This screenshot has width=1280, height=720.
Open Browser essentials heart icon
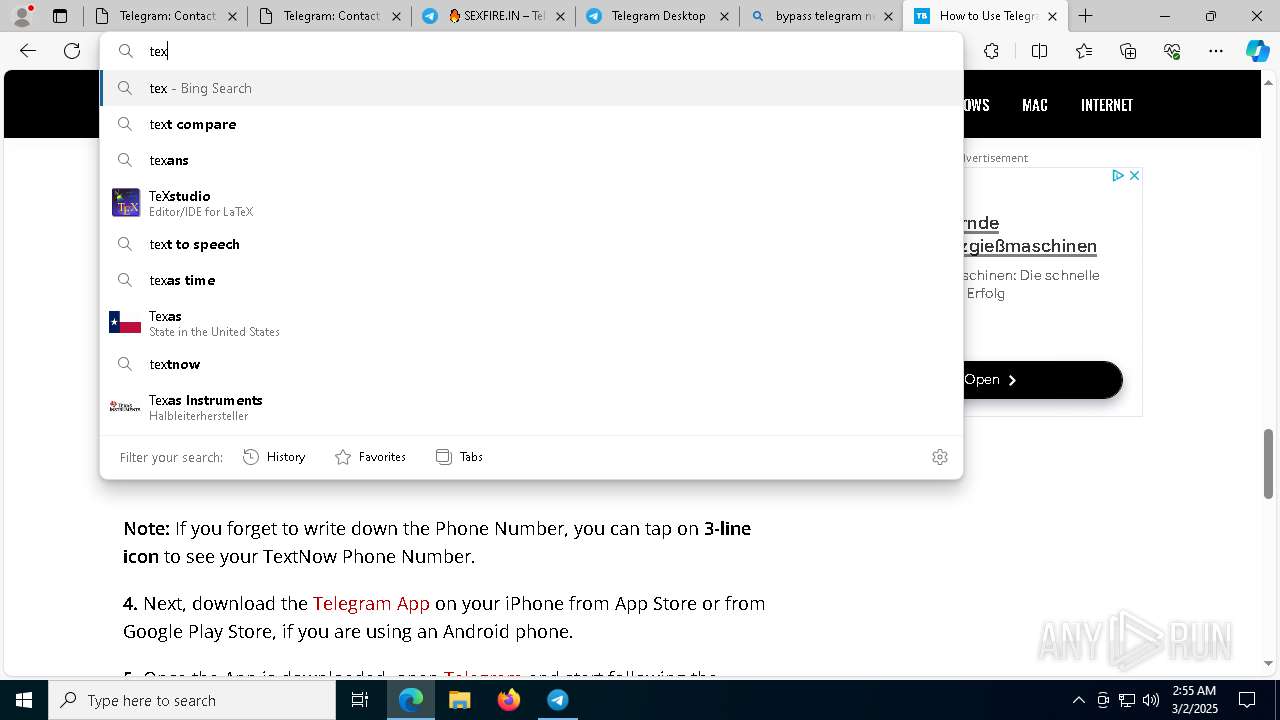[x=1172, y=51]
